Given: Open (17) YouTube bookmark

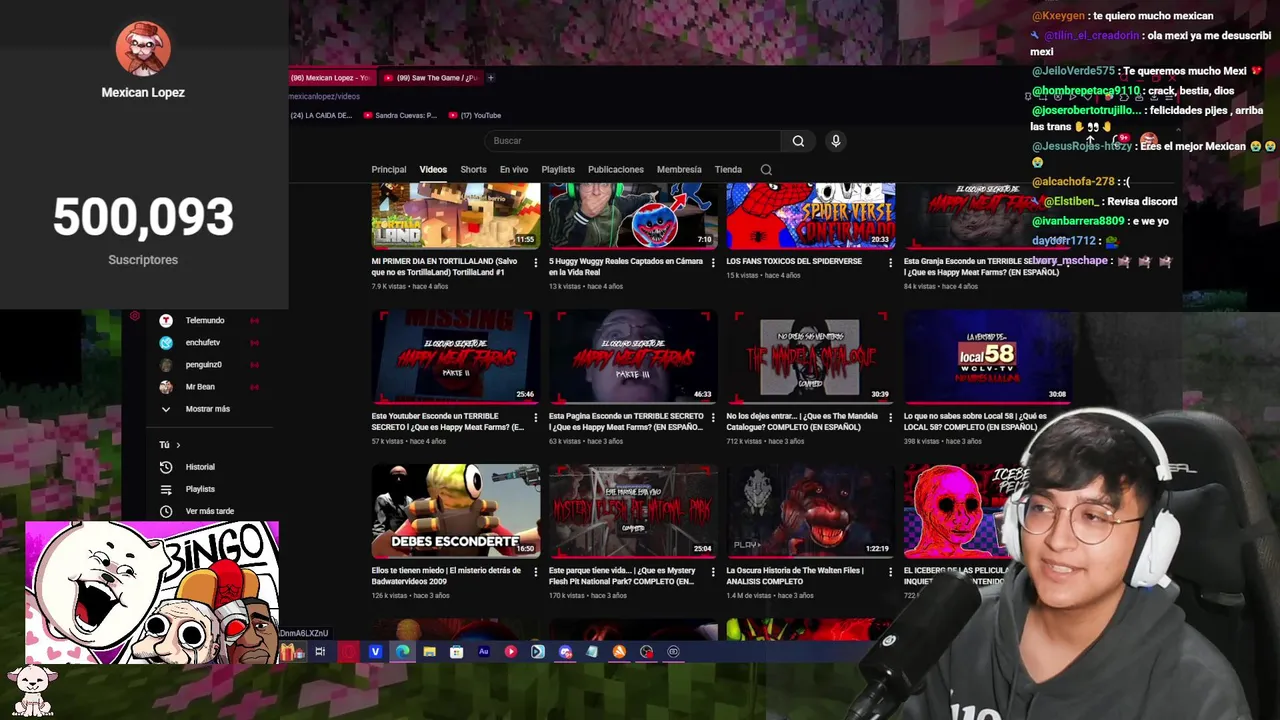Looking at the screenshot, I should click(475, 115).
